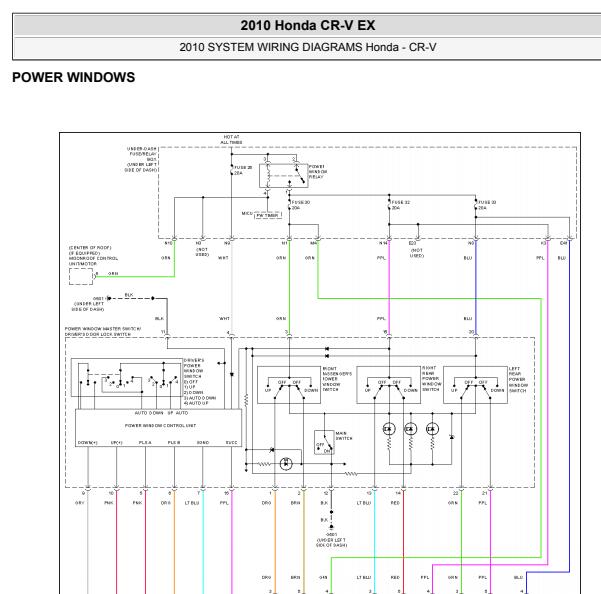Click the left rear power window switch label
The image size is (601, 594).
click(x=518, y=379)
